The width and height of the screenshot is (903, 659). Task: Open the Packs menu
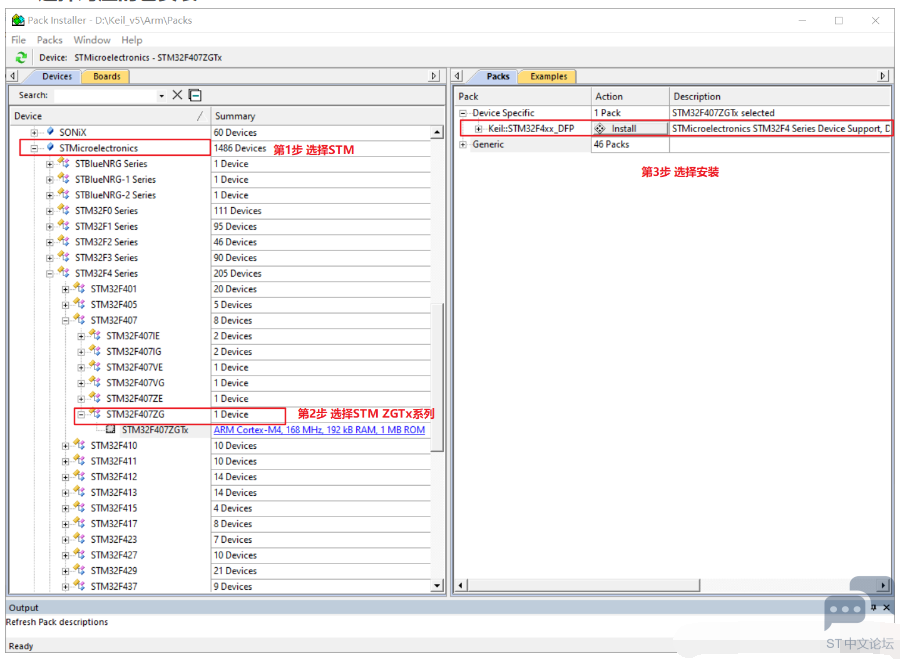click(50, 40)
